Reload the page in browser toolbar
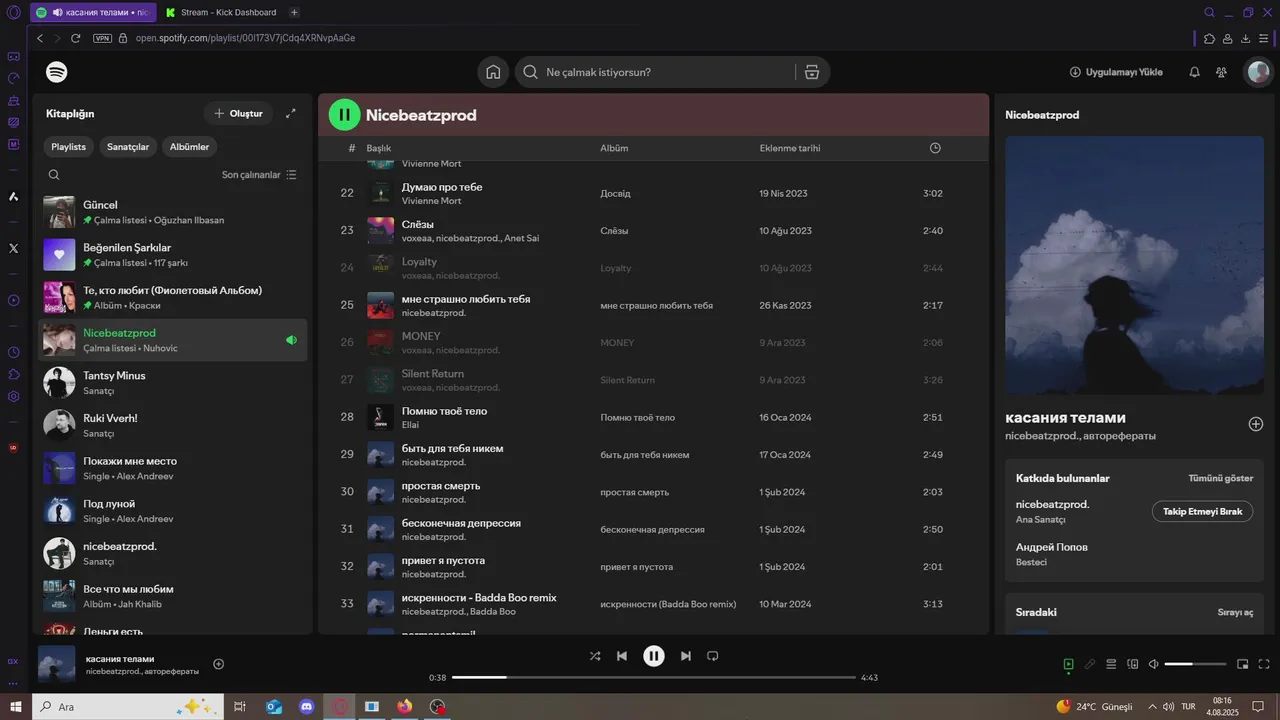Image resolution: width=1280 pixels, height=720 pixels. tap(75, 38)
